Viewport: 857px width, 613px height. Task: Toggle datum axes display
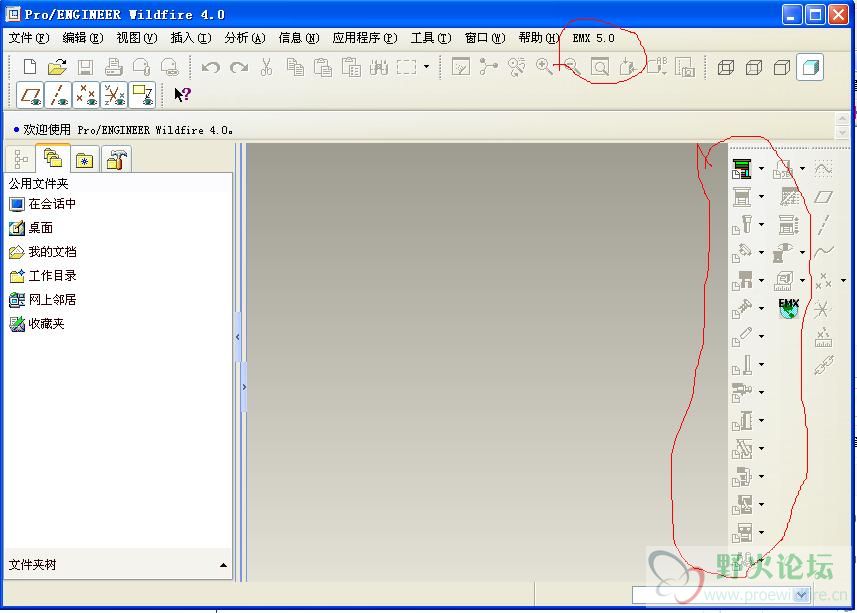(58, 95)
